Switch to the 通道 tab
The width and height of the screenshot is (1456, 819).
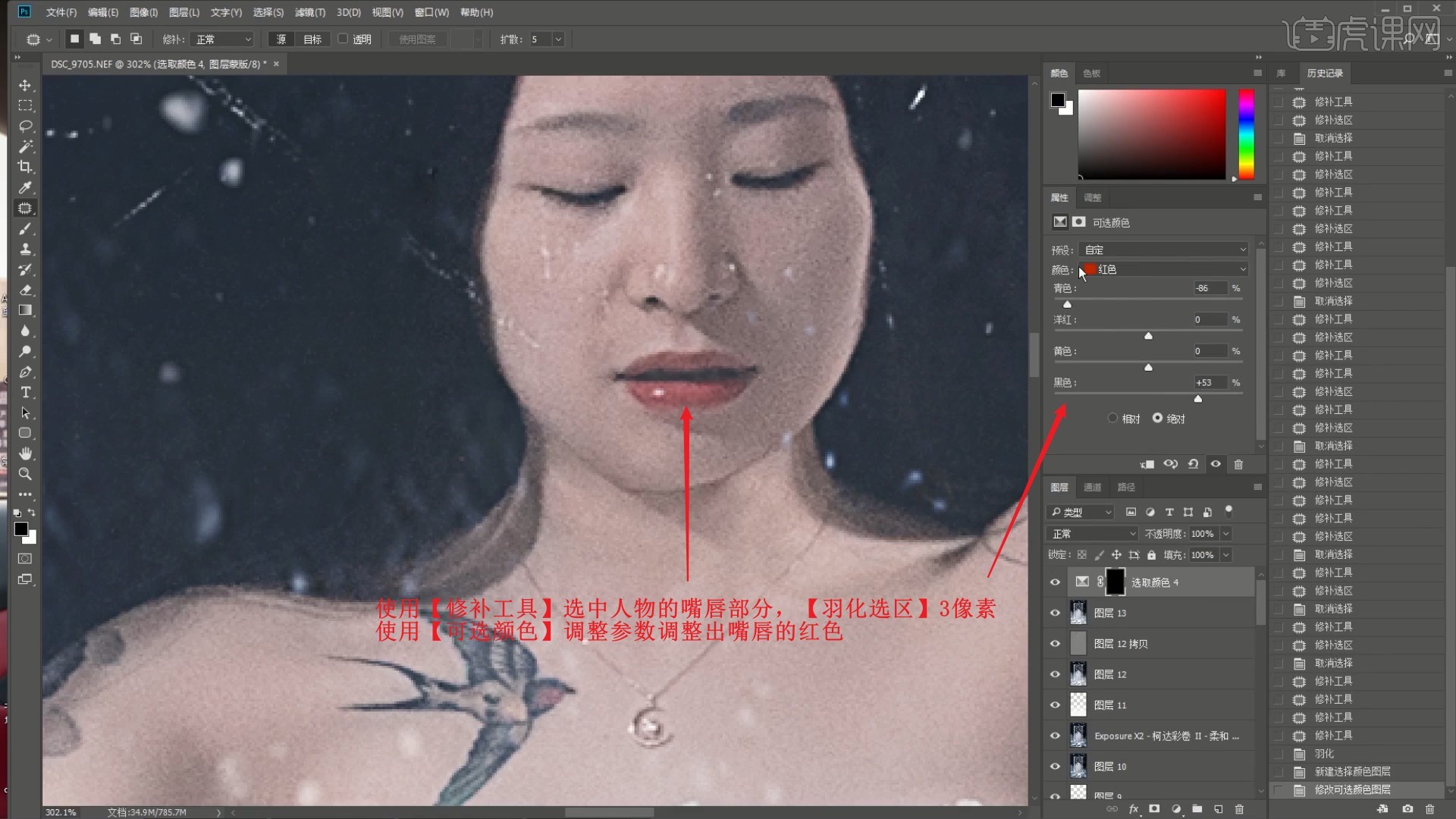point(1092,487)
